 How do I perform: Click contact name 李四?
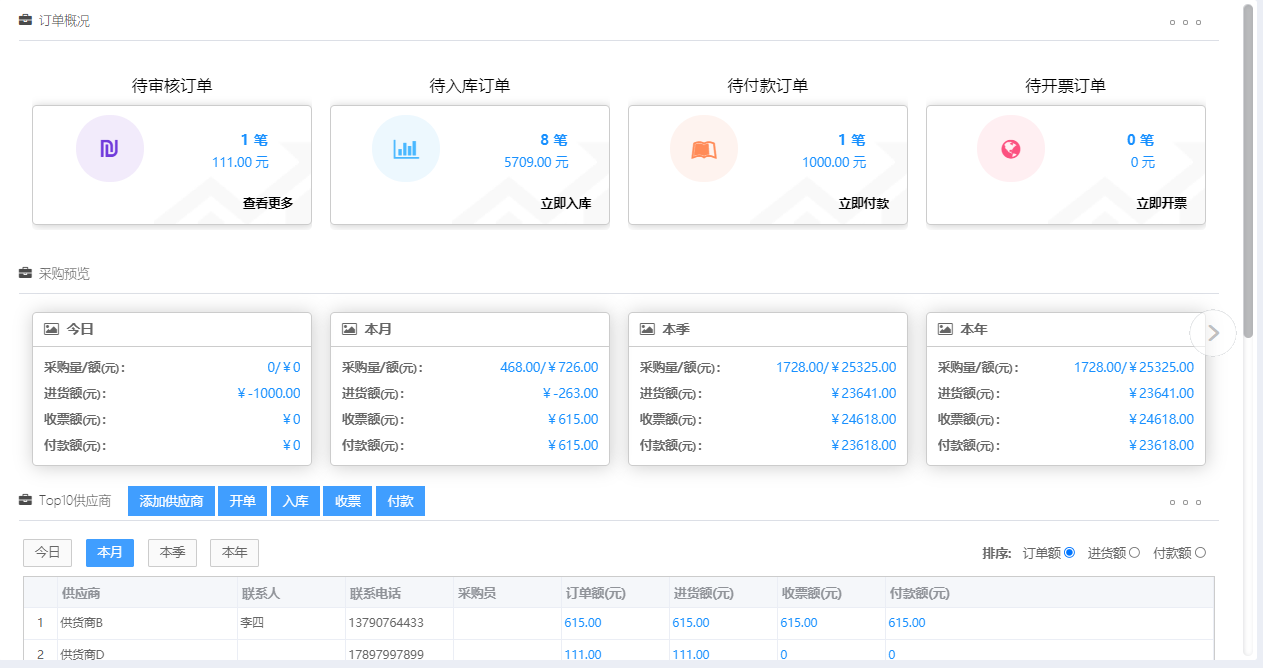(x=252, y=623)
